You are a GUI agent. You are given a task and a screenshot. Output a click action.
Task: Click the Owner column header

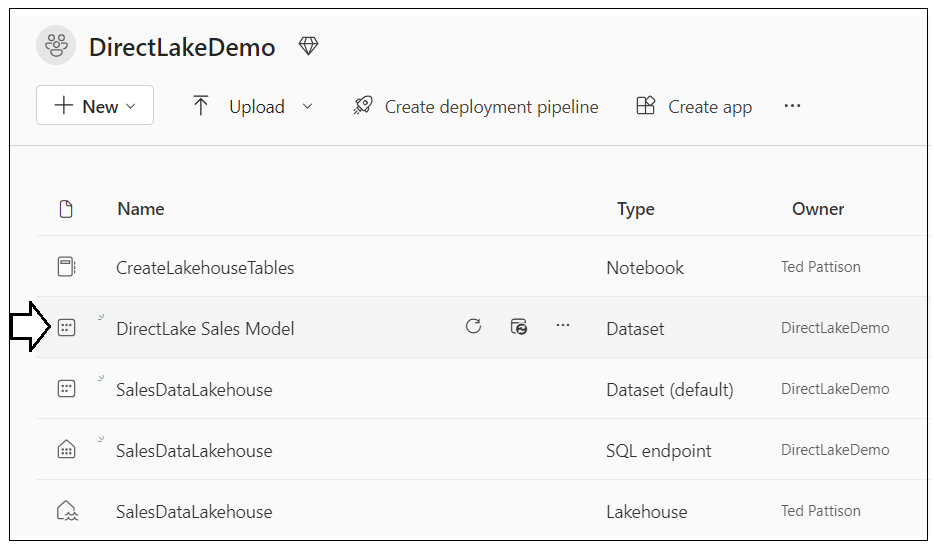(818, 209)
